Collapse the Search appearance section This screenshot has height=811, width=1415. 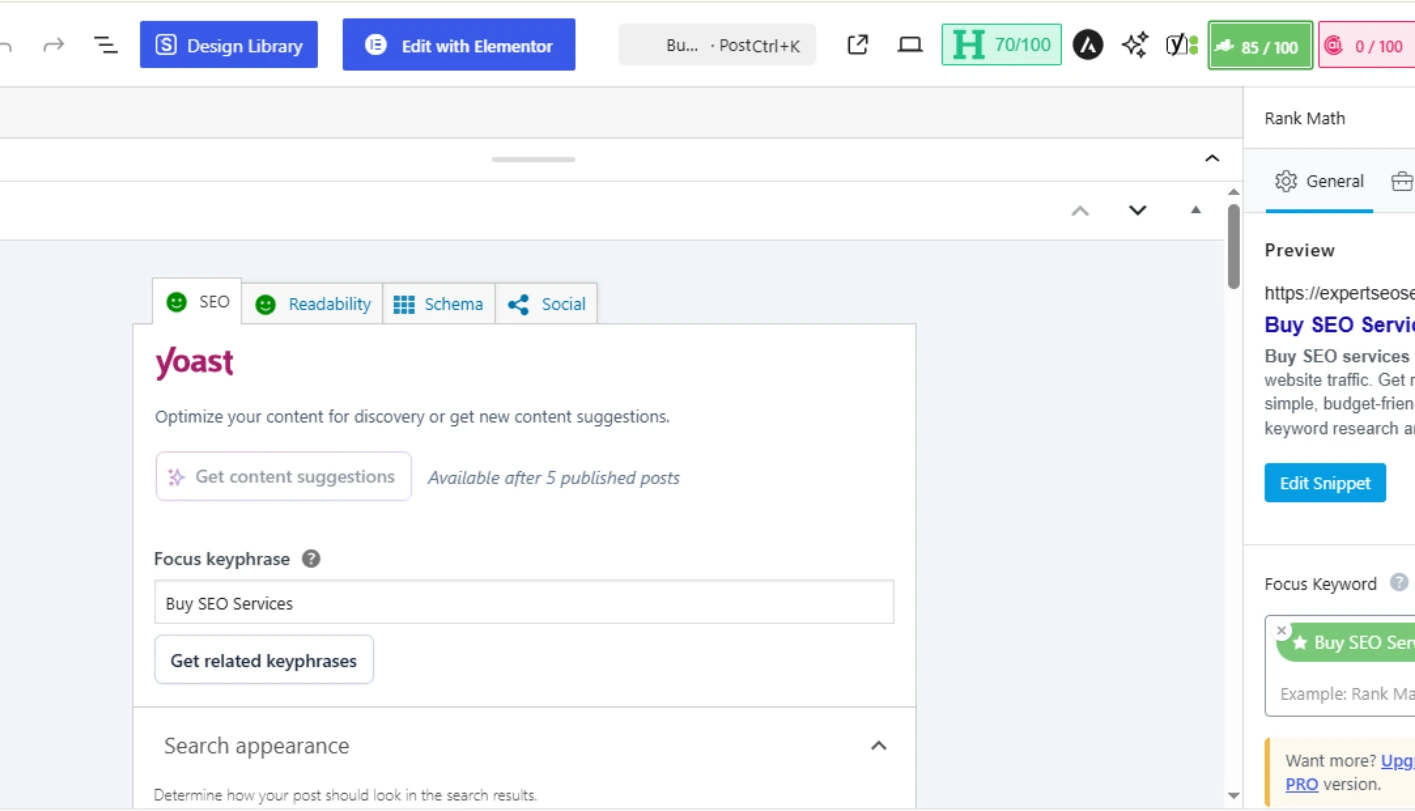879,746
